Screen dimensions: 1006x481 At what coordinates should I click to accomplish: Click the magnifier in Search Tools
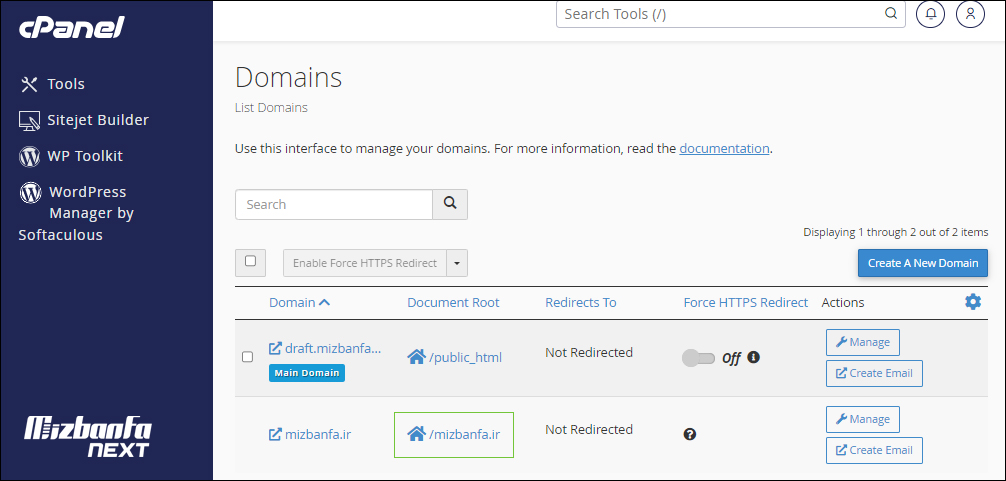click(891, 13)
